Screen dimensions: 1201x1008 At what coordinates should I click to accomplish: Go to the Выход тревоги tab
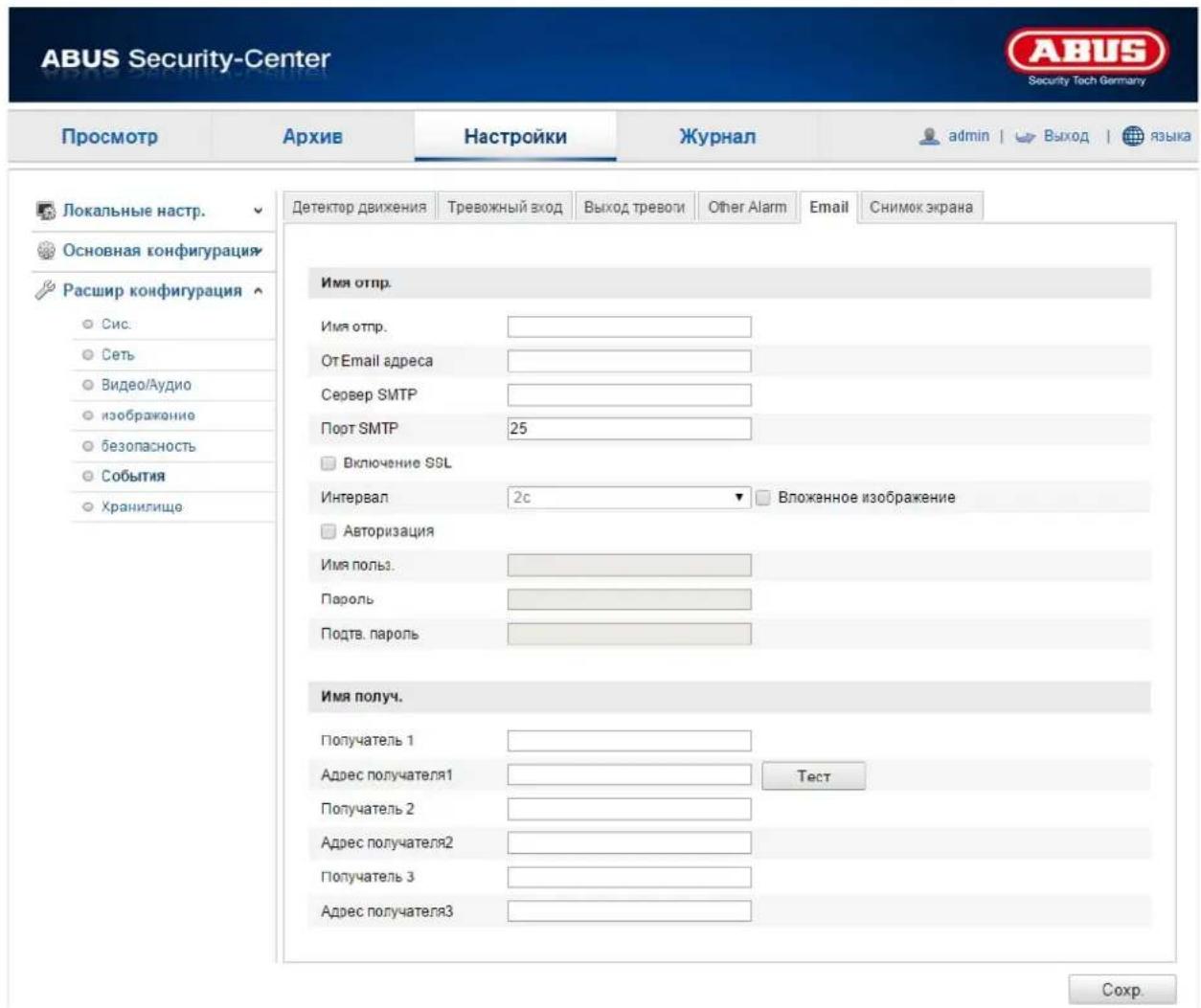pyautogui.click(x=634, y=207)
